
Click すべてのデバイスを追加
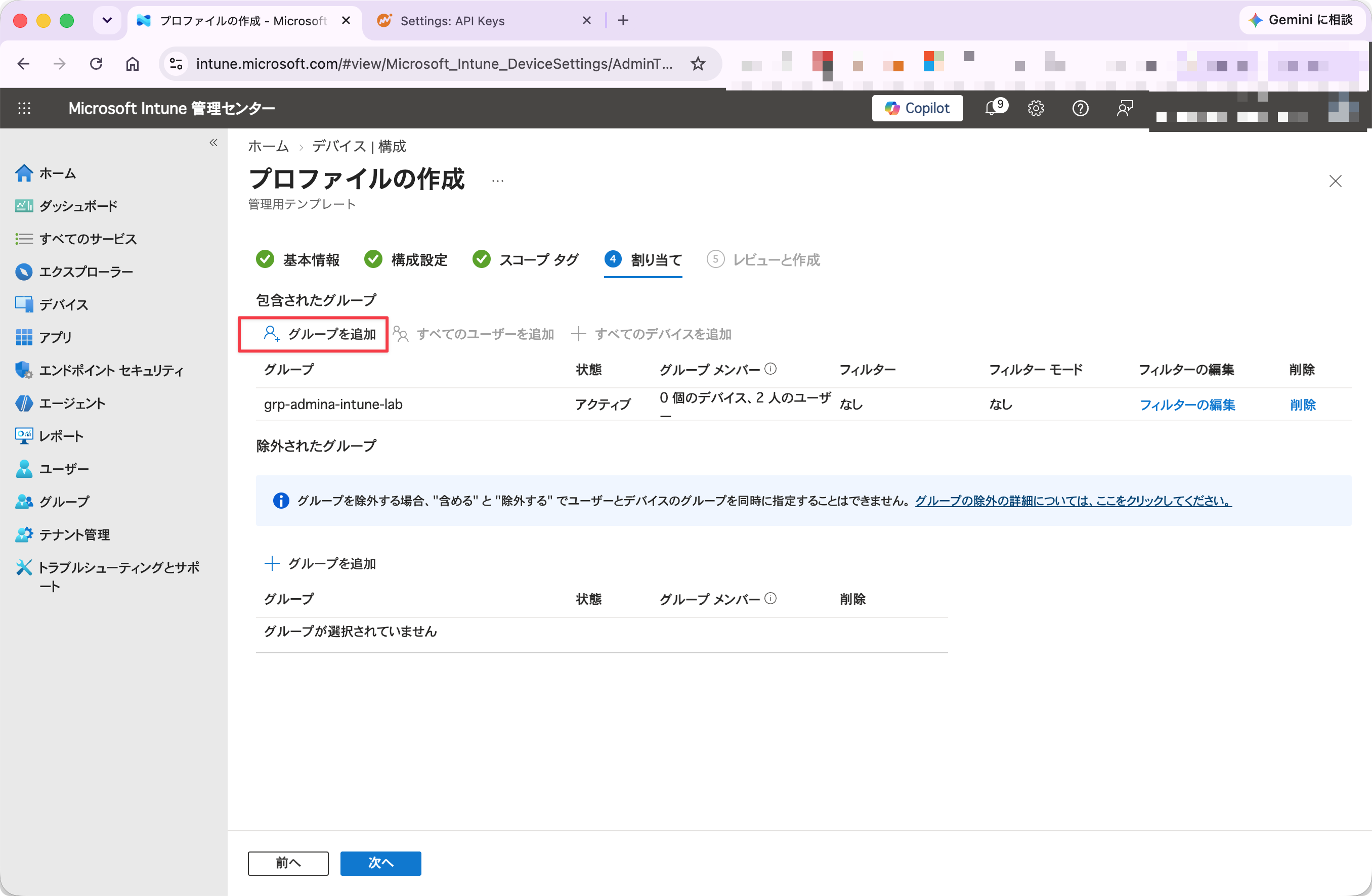tap(651, 334)
